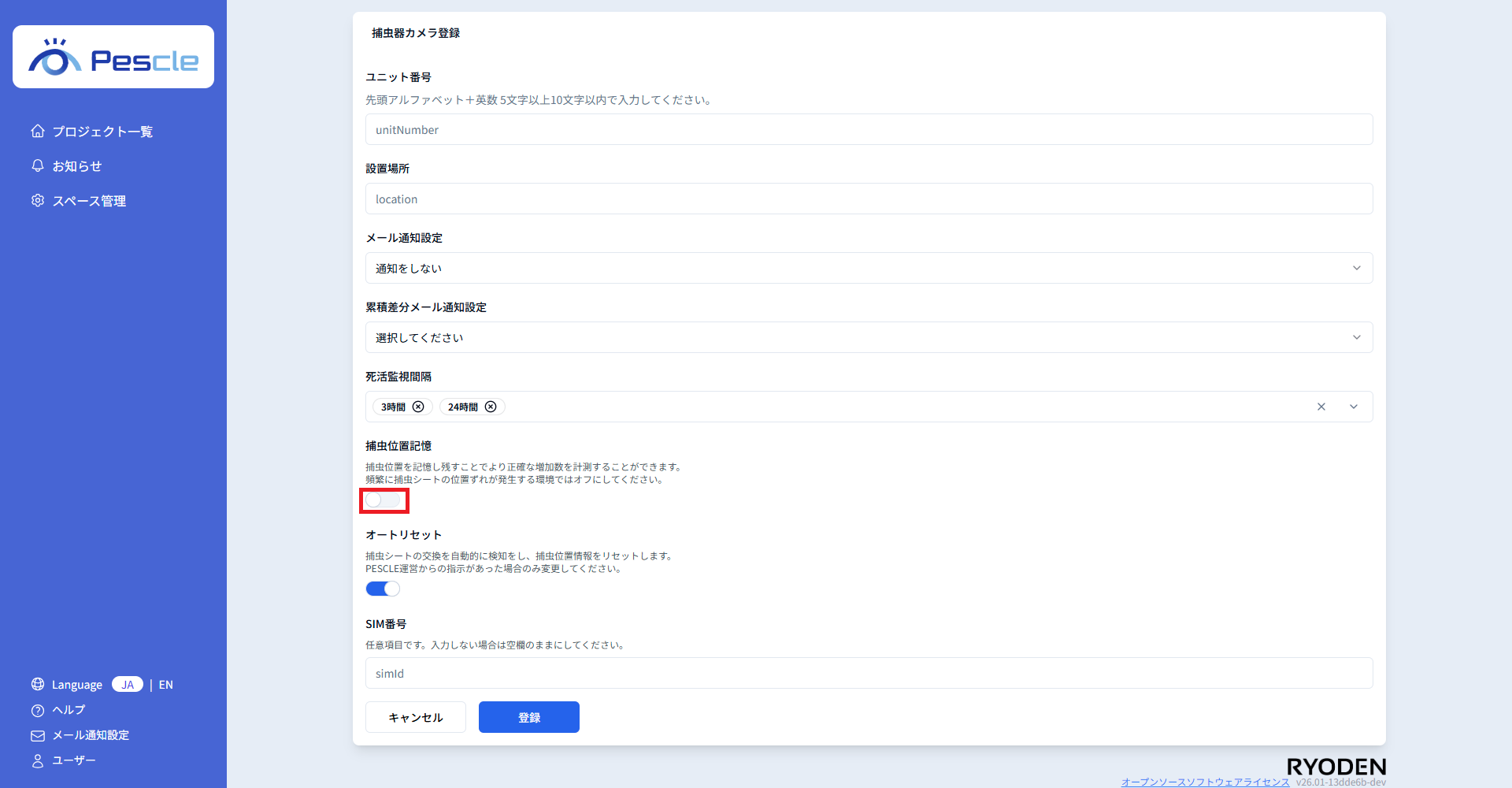The height and width of the screenshot is (788, 1512).
Task: Click the question mark help icon
Action: (x=38, y=710)
